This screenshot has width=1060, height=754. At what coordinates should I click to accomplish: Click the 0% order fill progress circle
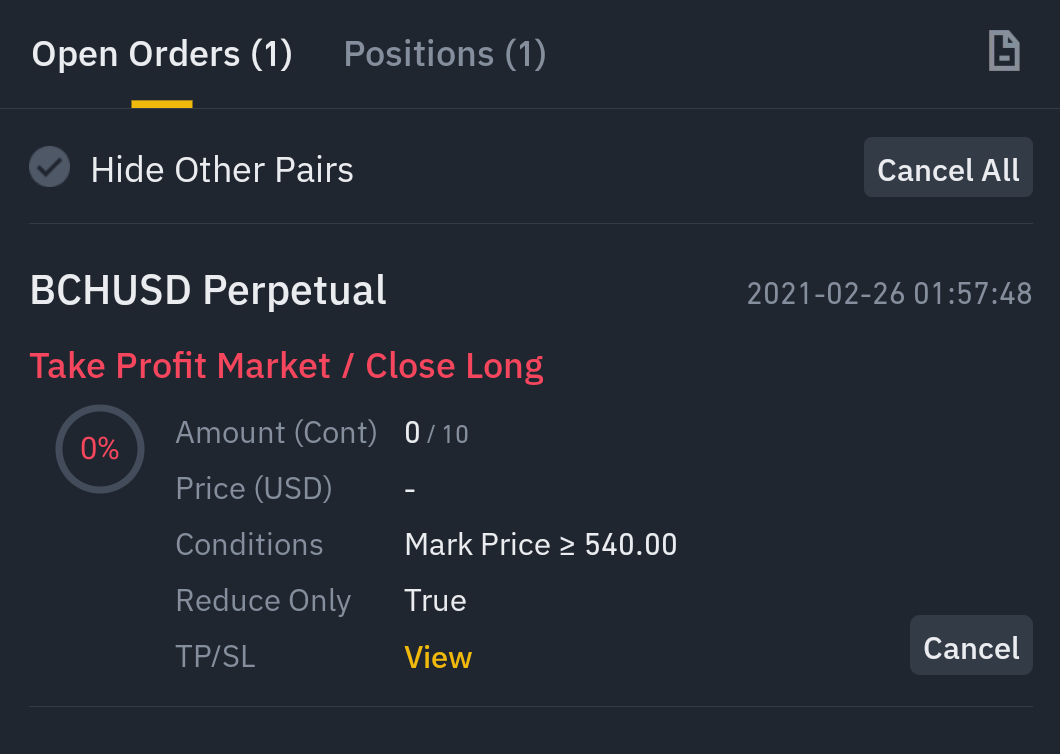click(x=100, y=448)
